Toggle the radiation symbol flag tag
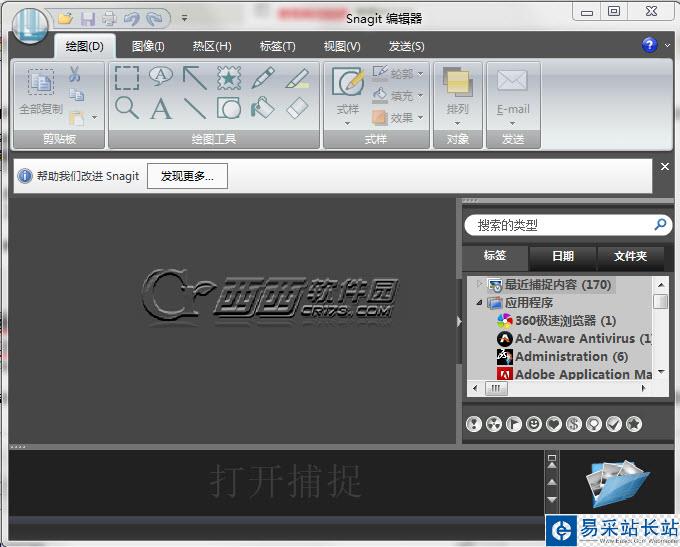Image resolution: width=680 pixels, height=547 pixels. (494, 424)
